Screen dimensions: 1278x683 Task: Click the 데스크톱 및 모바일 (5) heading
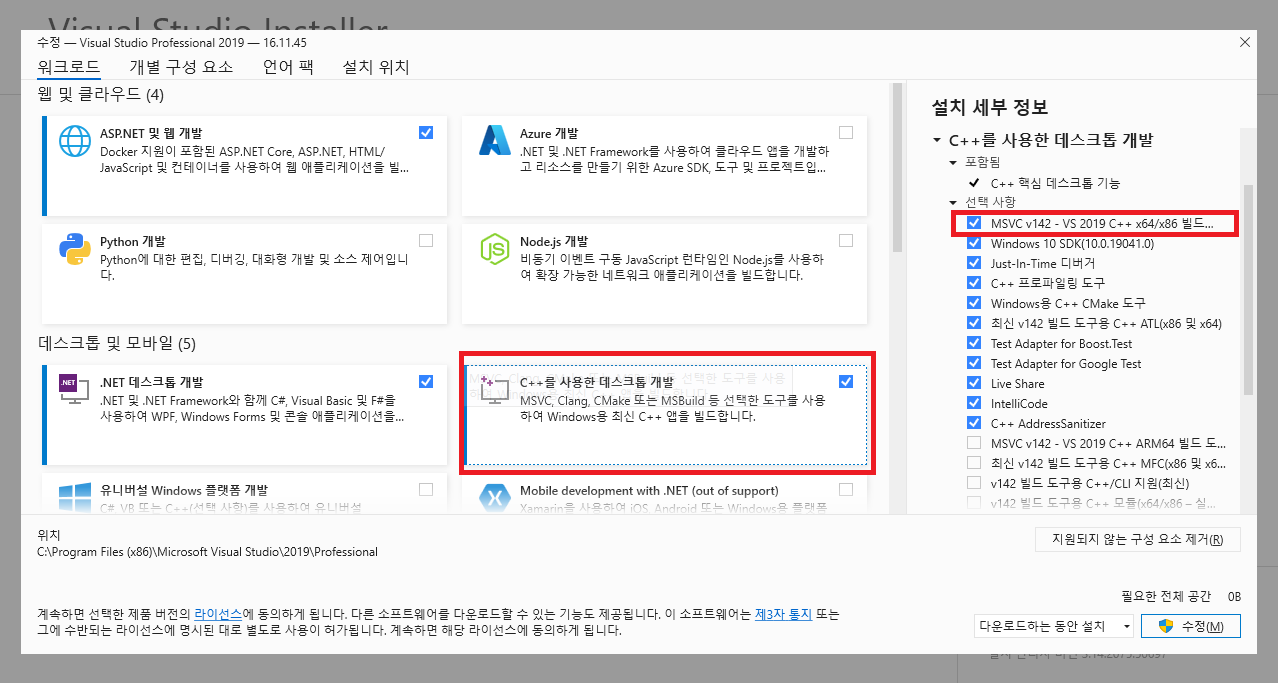[117, 343]
